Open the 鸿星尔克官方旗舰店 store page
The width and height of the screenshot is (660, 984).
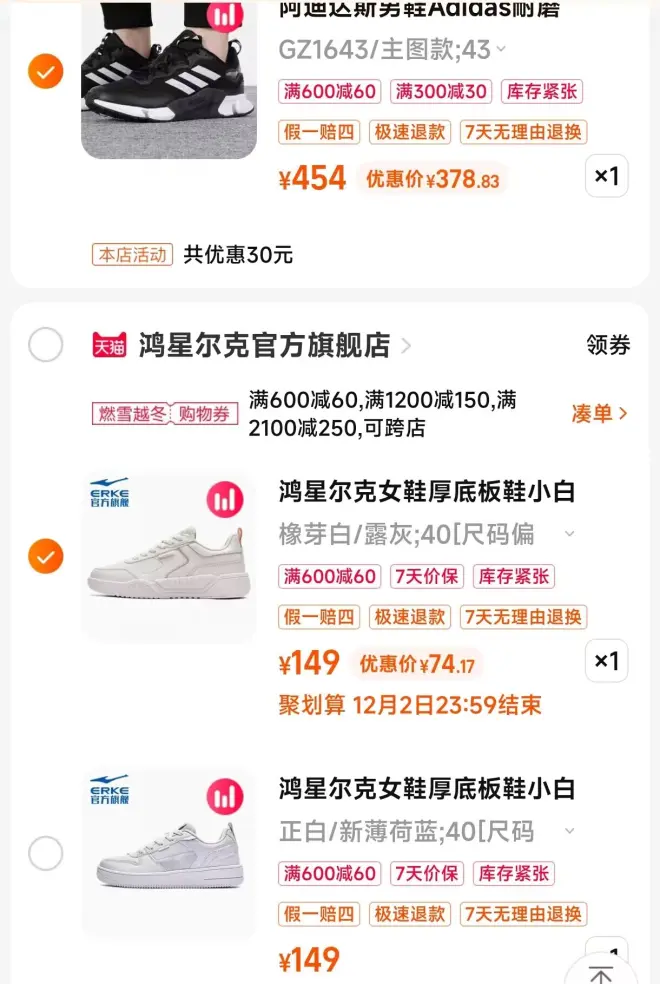pos(265,346)
